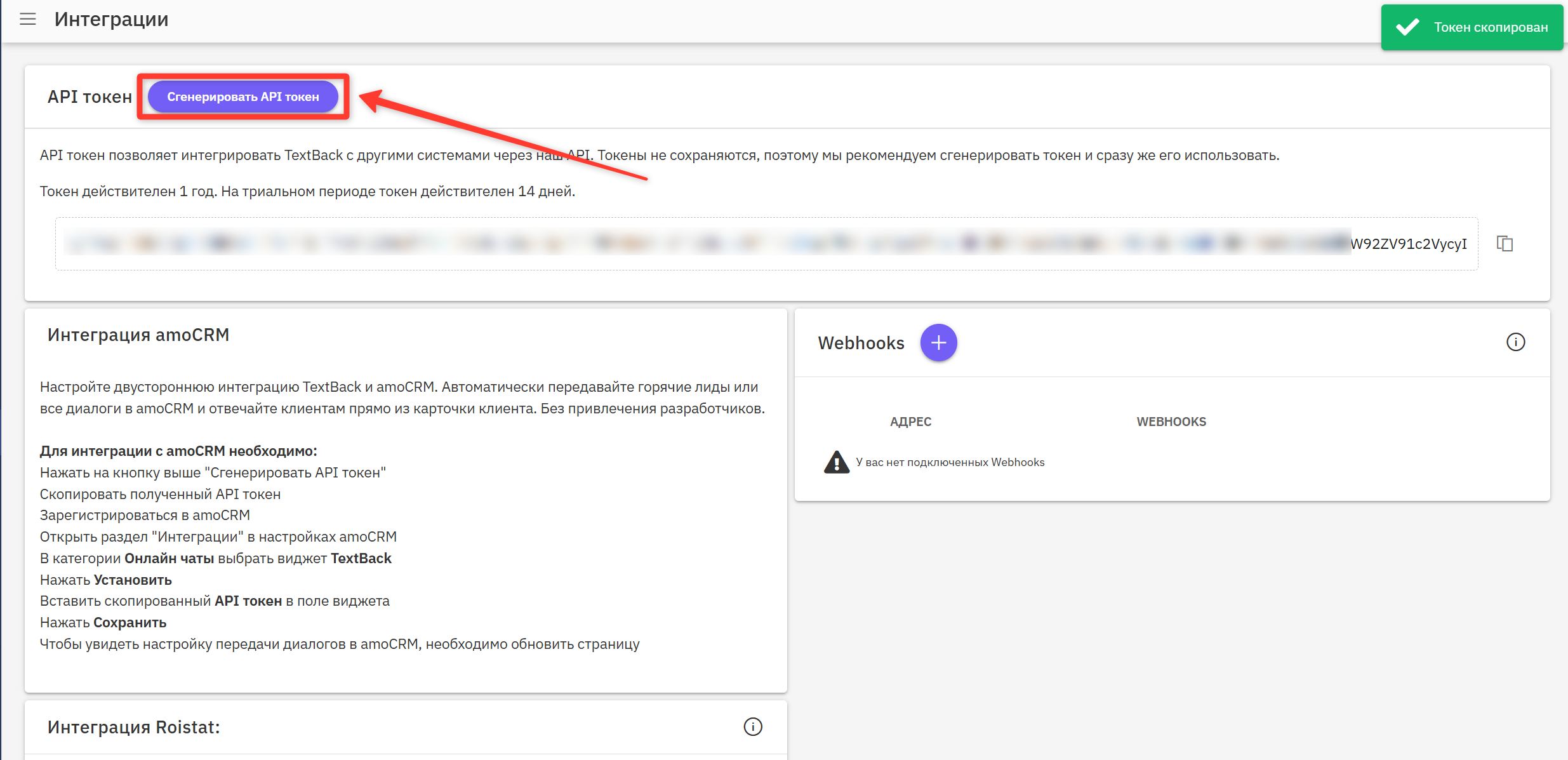The image size is (1568, 760).
Task: Click the "Webhooks" panel title
Action: [861, 343]
